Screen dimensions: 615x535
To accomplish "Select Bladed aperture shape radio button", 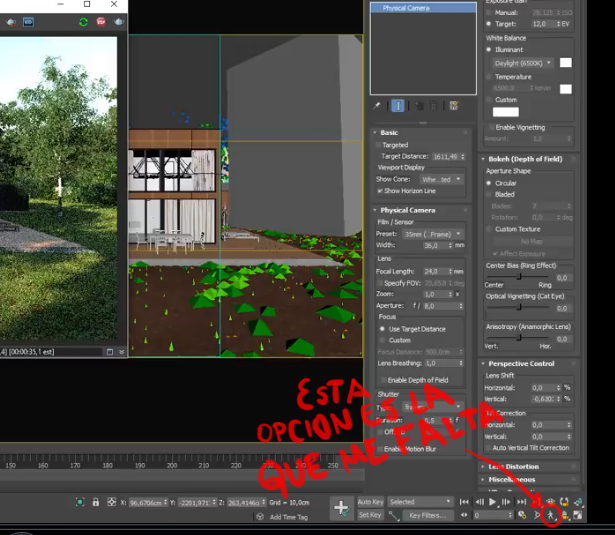I will (489, 194).
